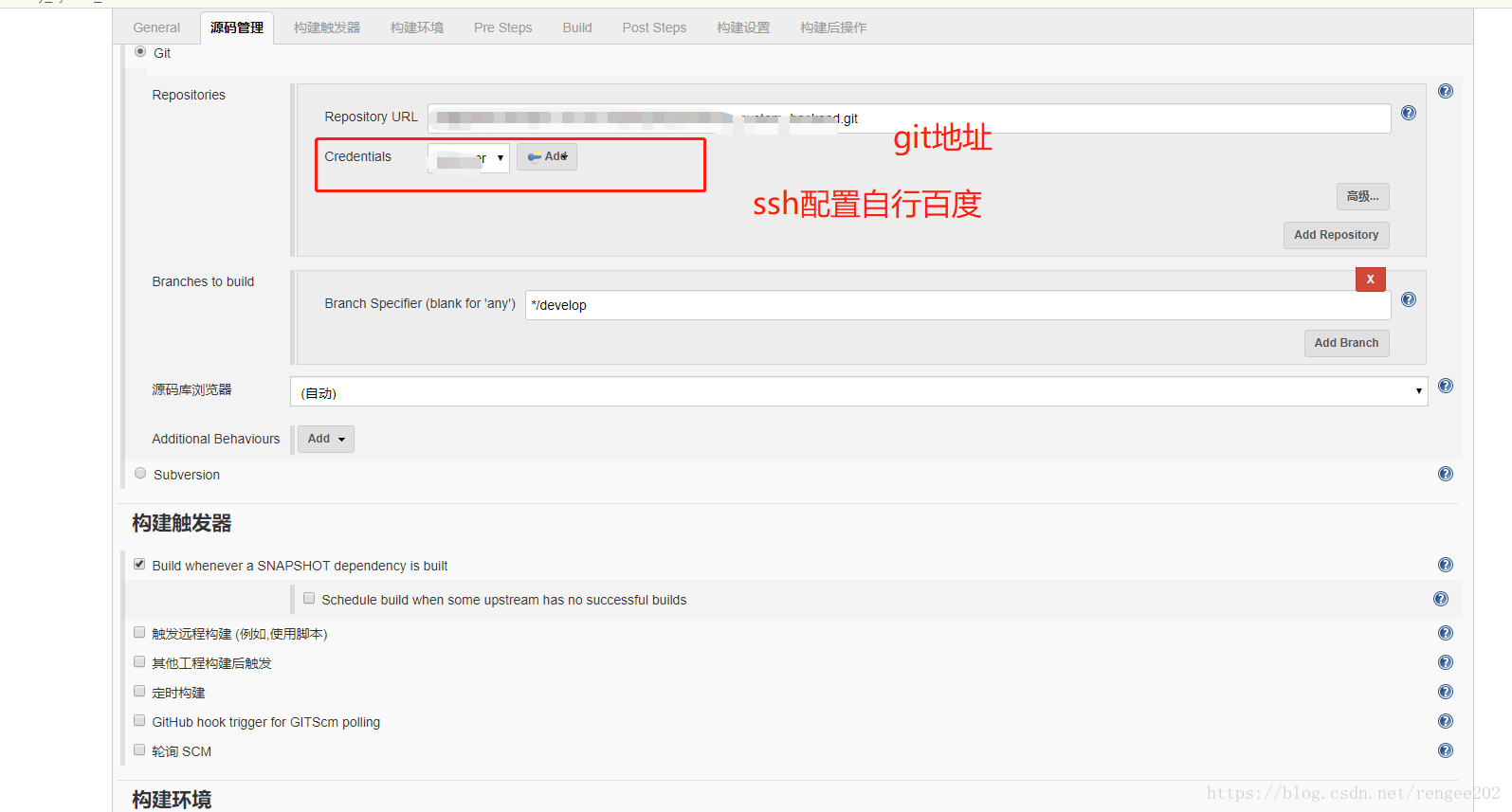Open the 构建环境 tab

(417, 27)
